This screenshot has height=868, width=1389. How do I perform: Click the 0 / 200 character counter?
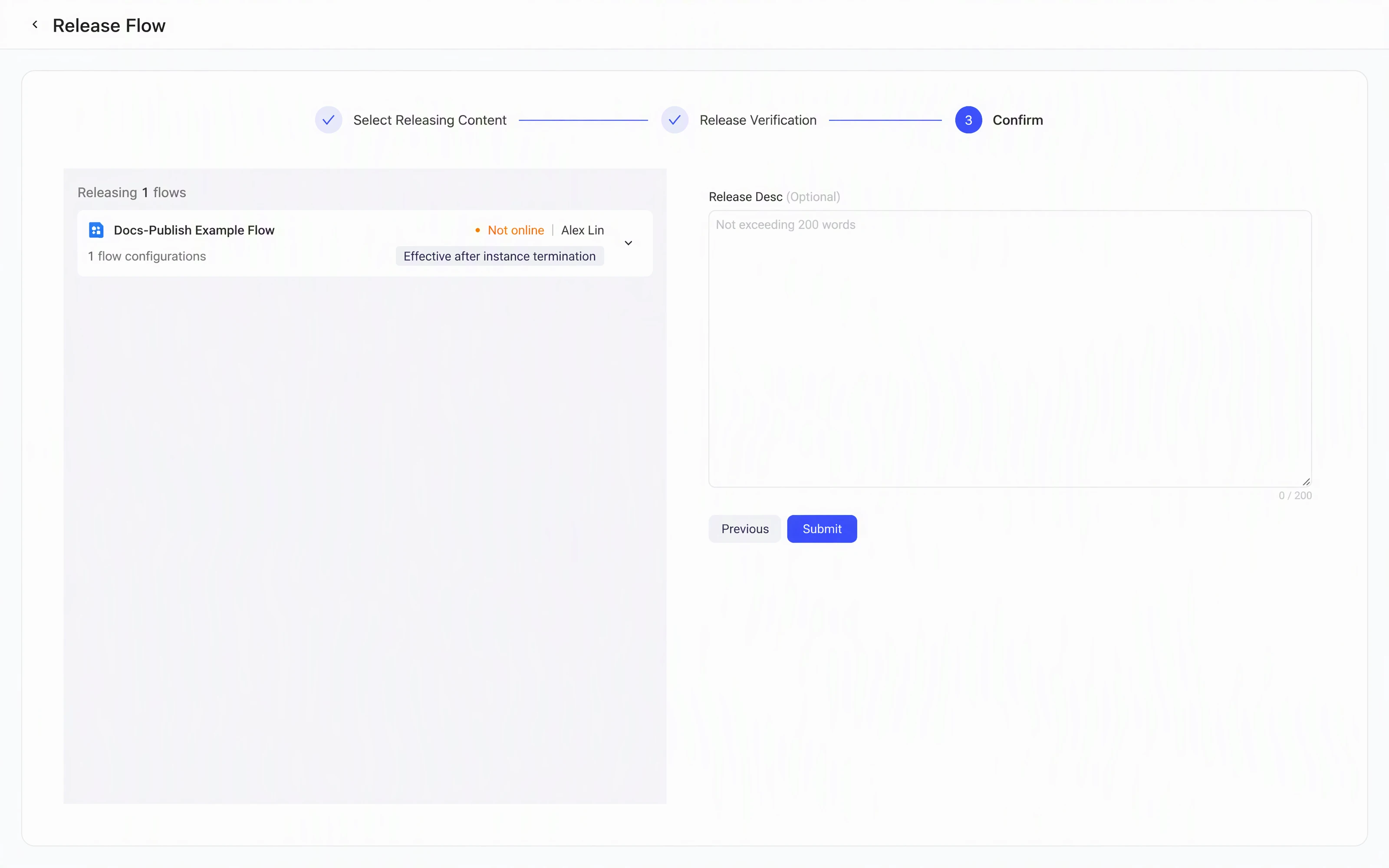click(x=1295, y=496)
